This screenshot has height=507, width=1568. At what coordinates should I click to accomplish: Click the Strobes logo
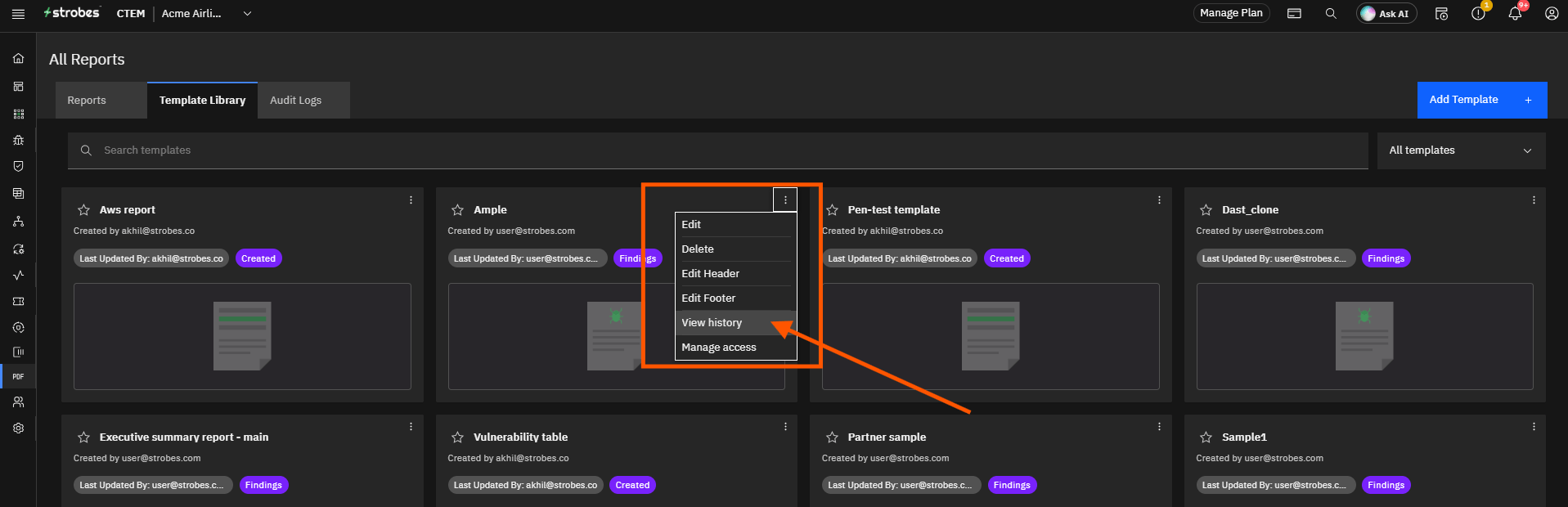coord(72,13)
